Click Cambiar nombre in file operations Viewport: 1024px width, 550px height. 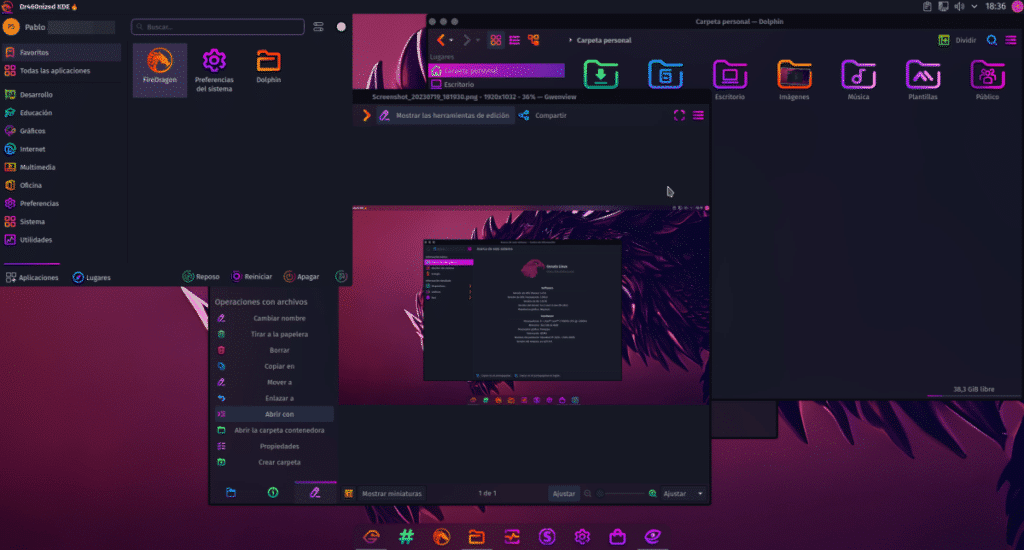point(274,318)
